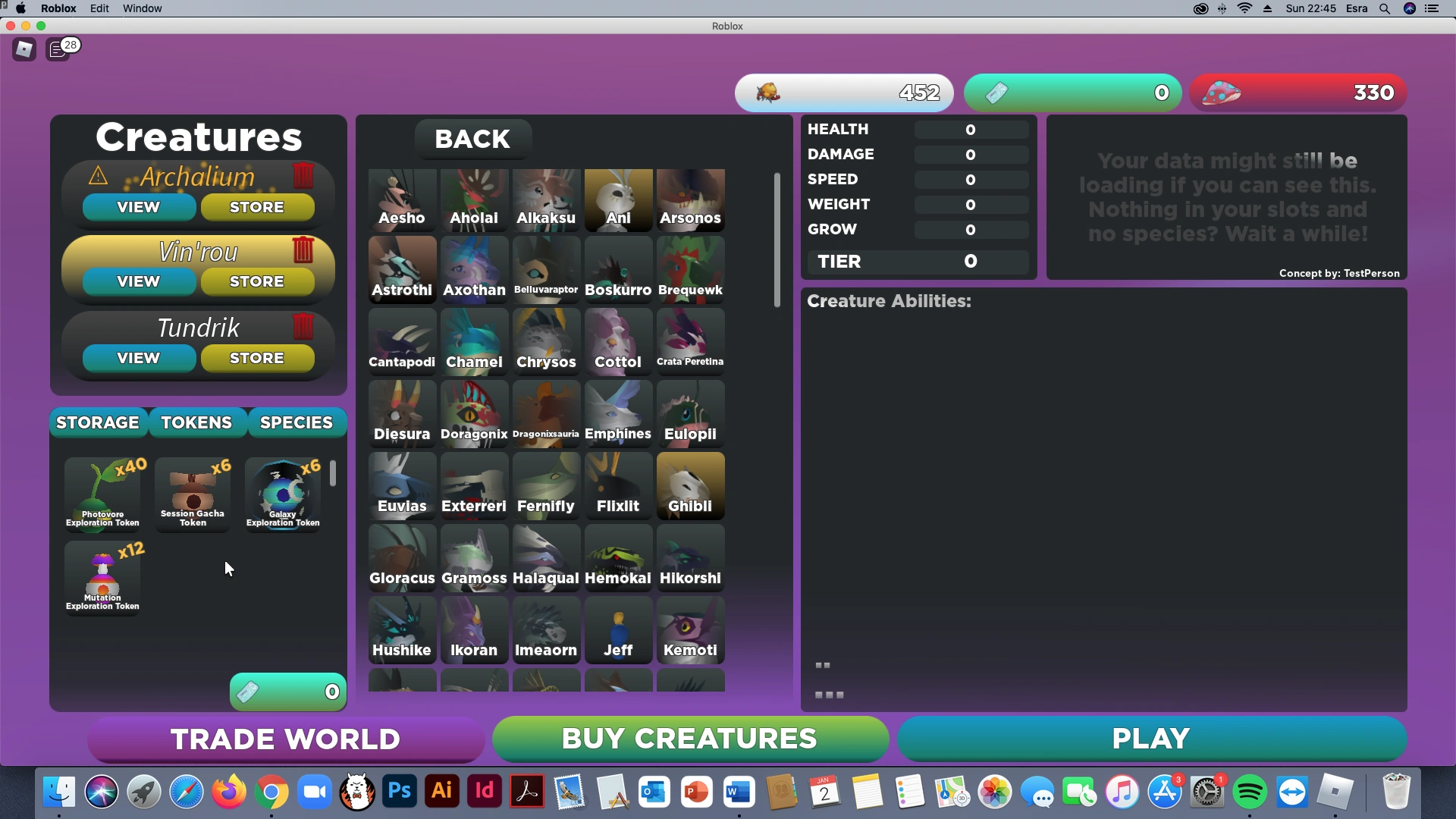The height and width of the screenshot is (819, 1456).
Task: Choose the Jeff creature thumbnail
Action: (618, 629)
